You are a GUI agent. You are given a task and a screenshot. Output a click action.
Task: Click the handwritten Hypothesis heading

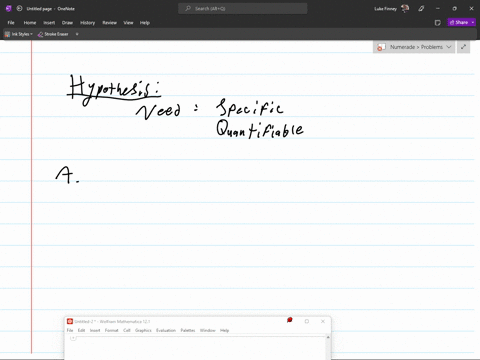[x=114, y=89]
